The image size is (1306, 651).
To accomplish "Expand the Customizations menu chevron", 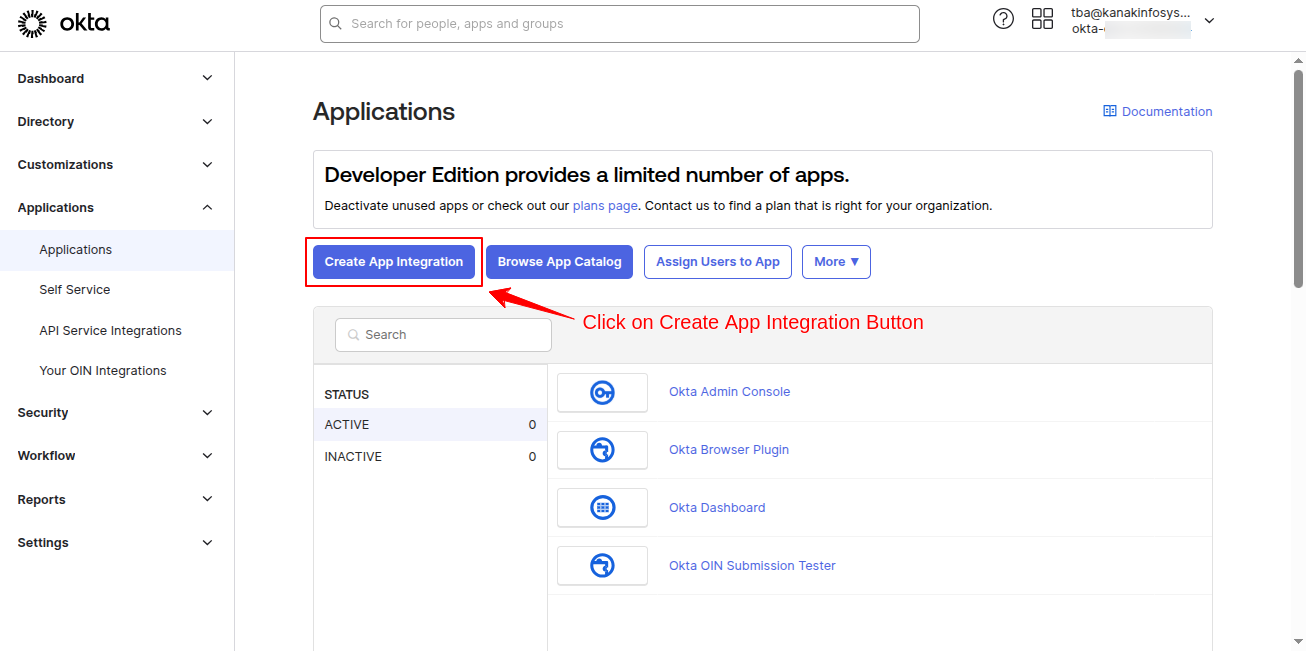I will [207, 165].
